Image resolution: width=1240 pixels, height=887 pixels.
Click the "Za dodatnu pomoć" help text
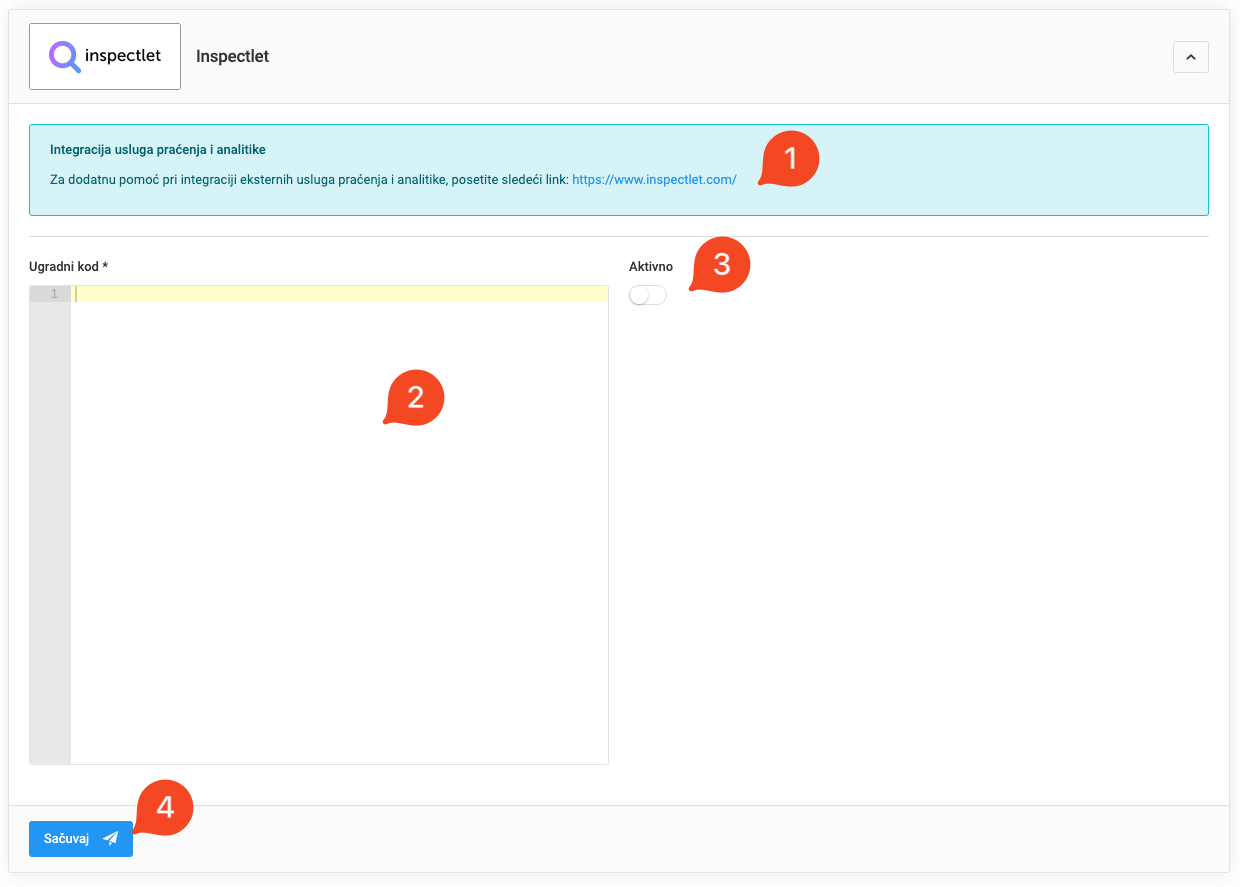click(x=300, y=179)
